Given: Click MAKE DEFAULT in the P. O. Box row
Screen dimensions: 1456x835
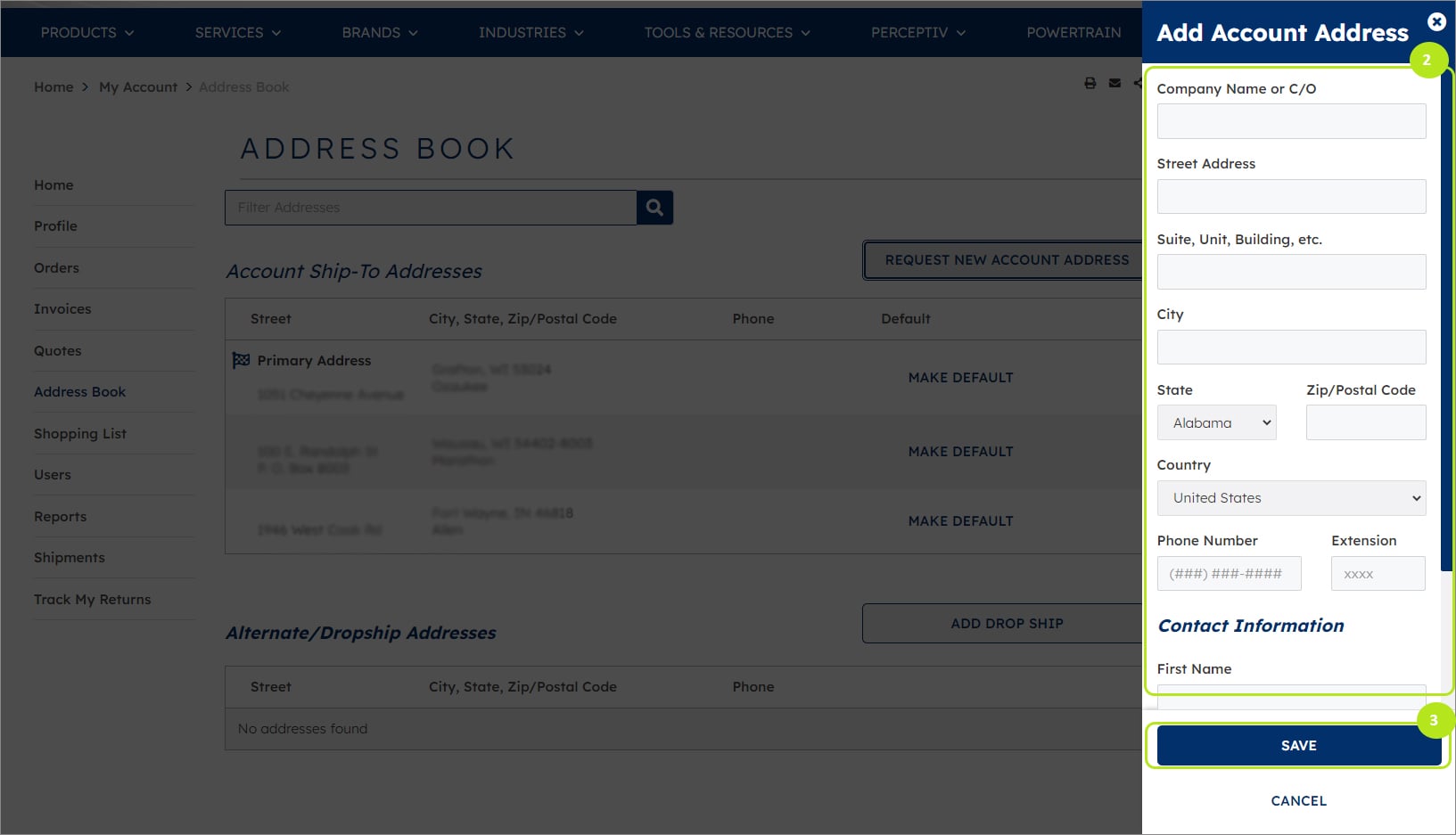Looking at the screenshot, I should (x=960, y=452).
